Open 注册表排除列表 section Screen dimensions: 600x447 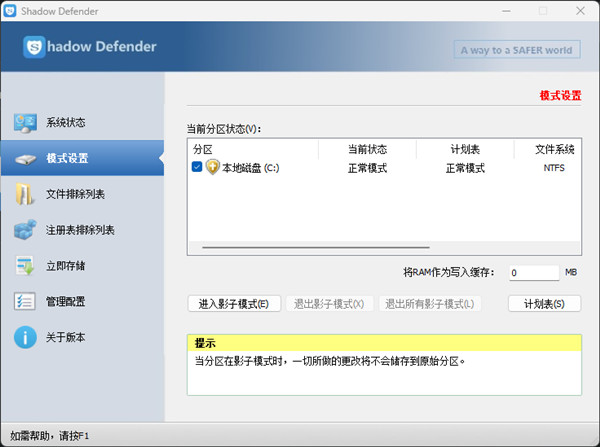pos(83,230)
